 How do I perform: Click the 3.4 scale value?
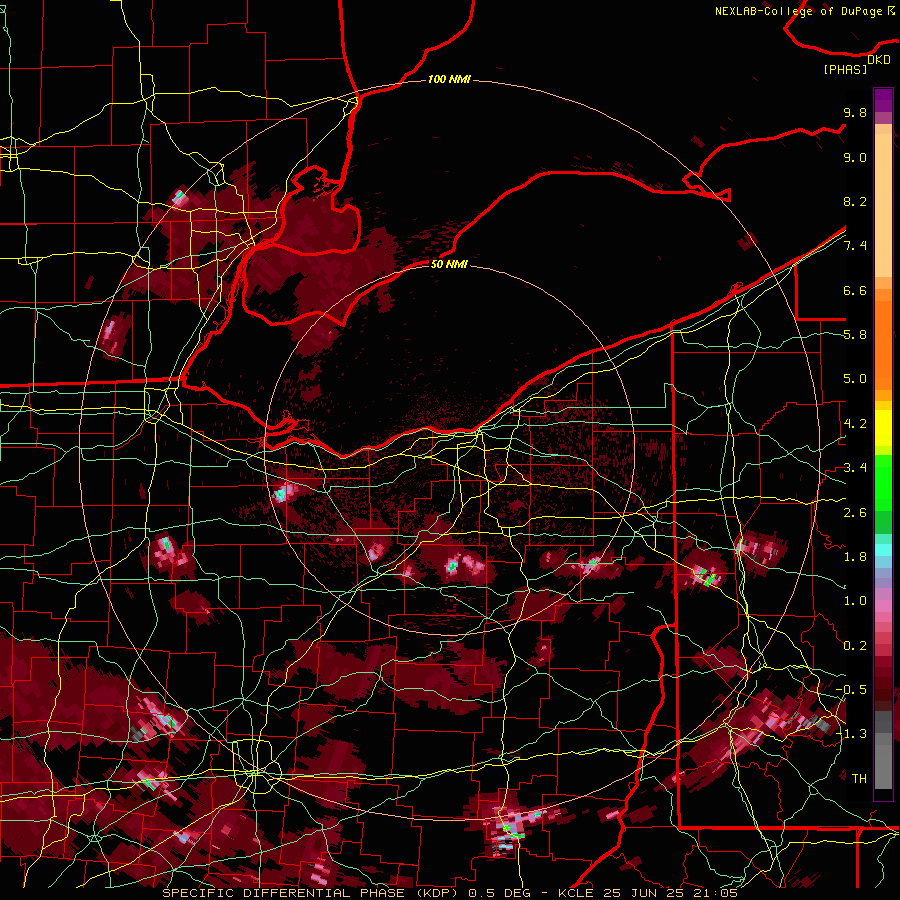(x=855, y=468)
